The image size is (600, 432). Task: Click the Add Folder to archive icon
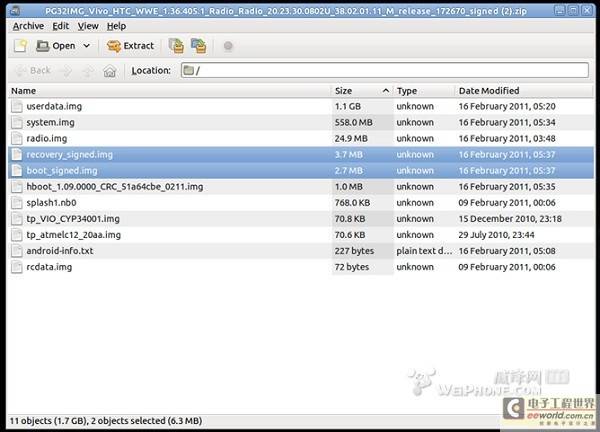point(199,46)
